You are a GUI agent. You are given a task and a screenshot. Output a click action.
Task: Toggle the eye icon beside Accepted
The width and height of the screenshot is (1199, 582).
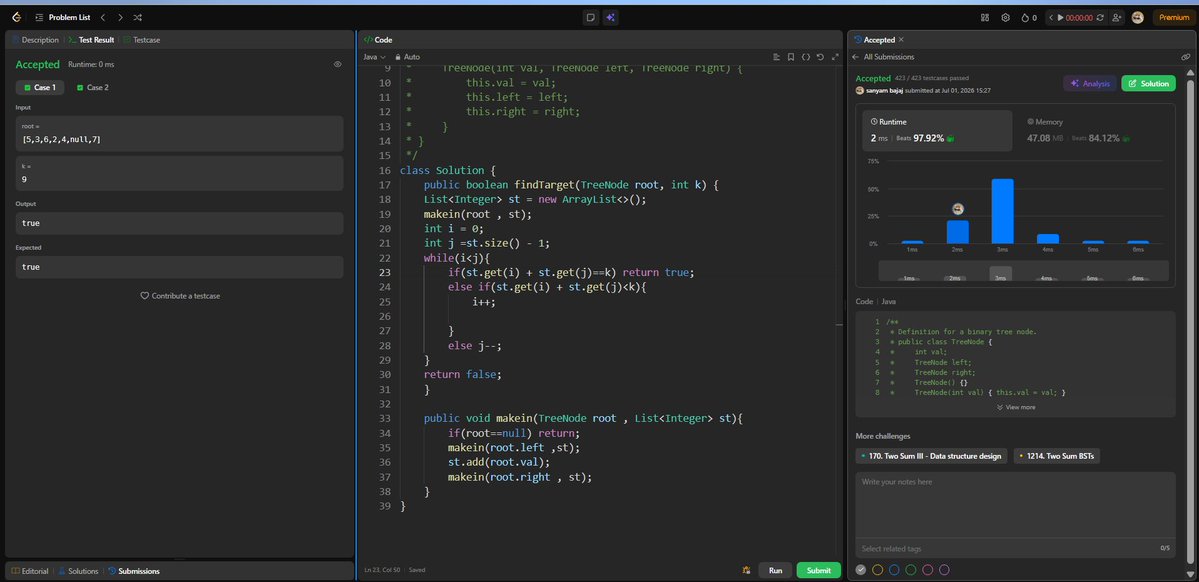pyautogui.click(x=337, y=64)
